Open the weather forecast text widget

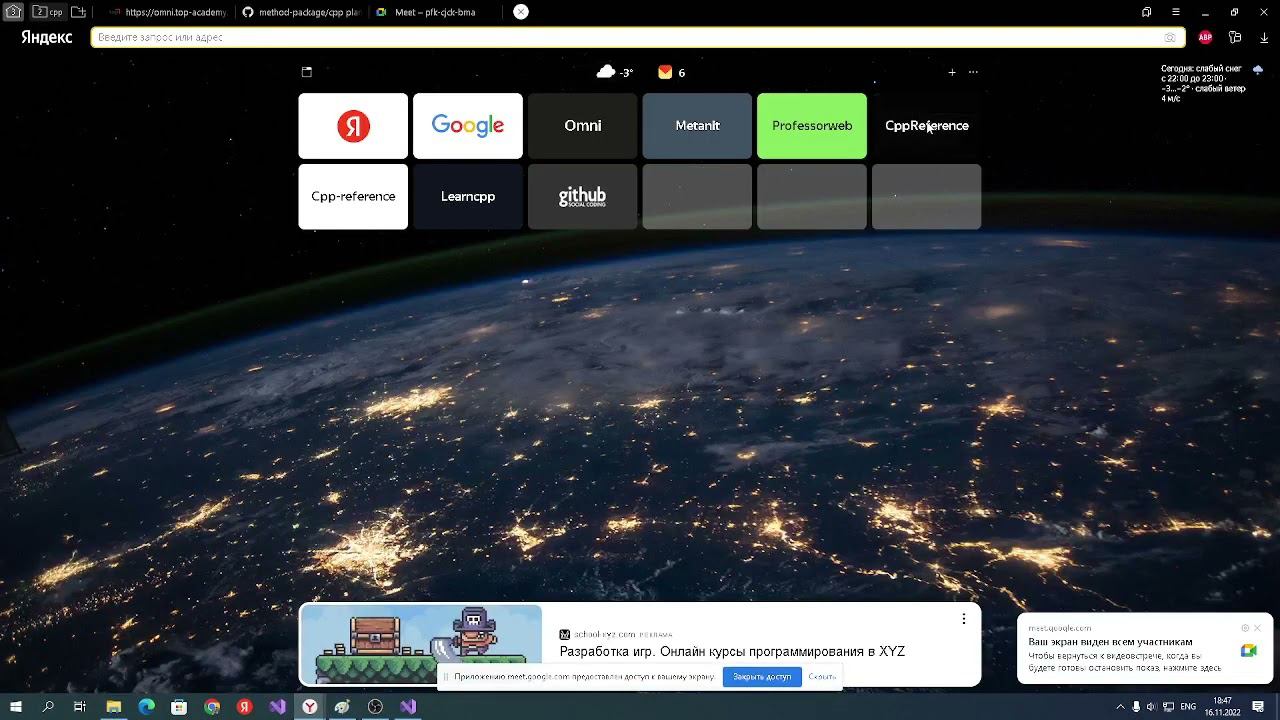[x=1204, y=84]
